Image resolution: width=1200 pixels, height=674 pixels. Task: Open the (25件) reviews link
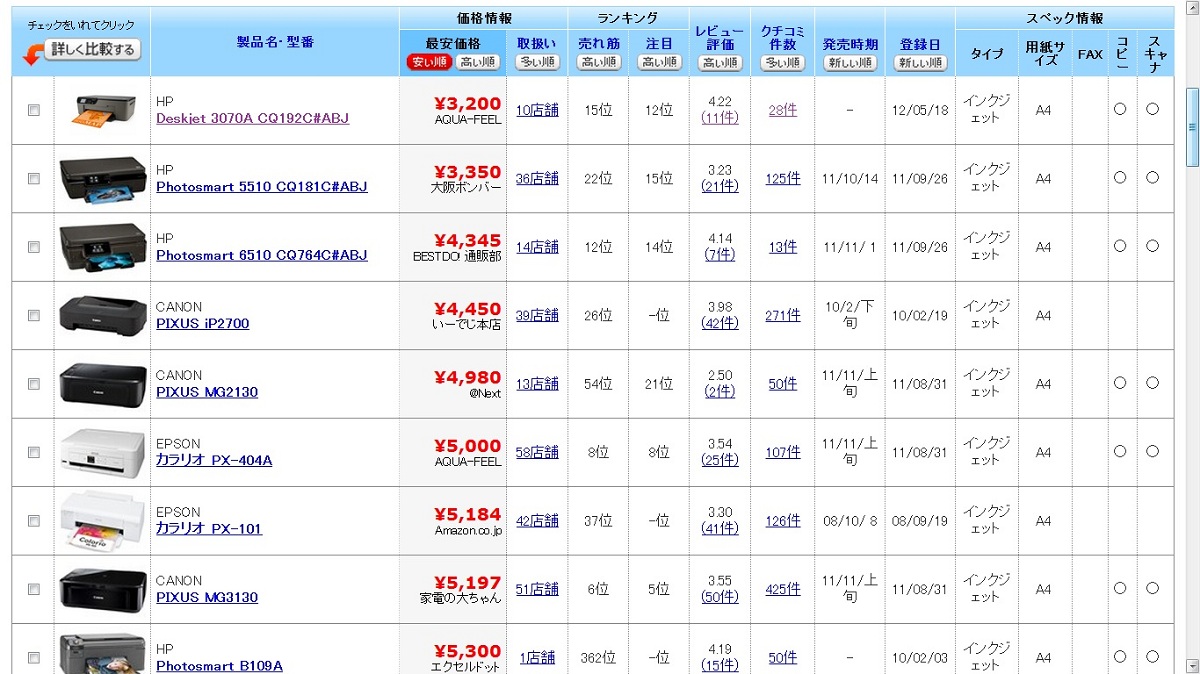click(x=720, y=460)
